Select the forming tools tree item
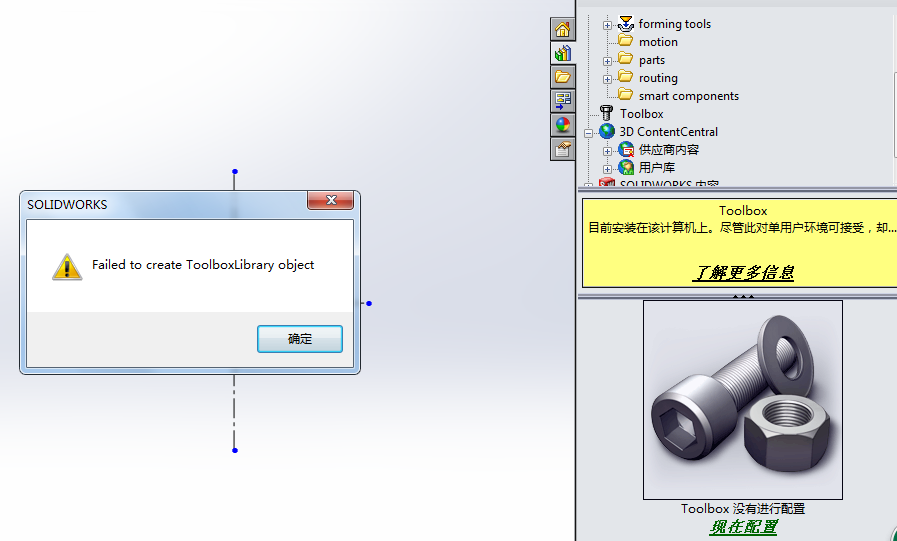 [674, 24]
